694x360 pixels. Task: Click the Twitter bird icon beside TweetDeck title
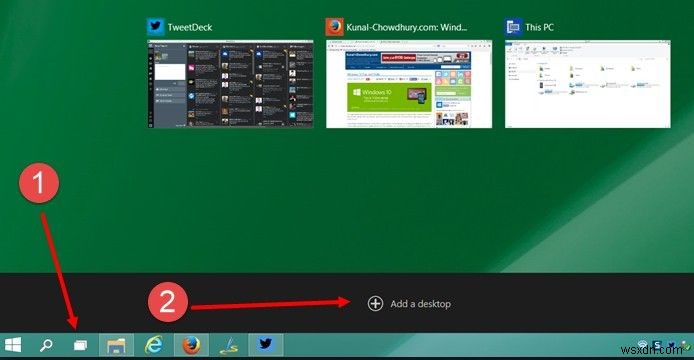coord(156,27)
